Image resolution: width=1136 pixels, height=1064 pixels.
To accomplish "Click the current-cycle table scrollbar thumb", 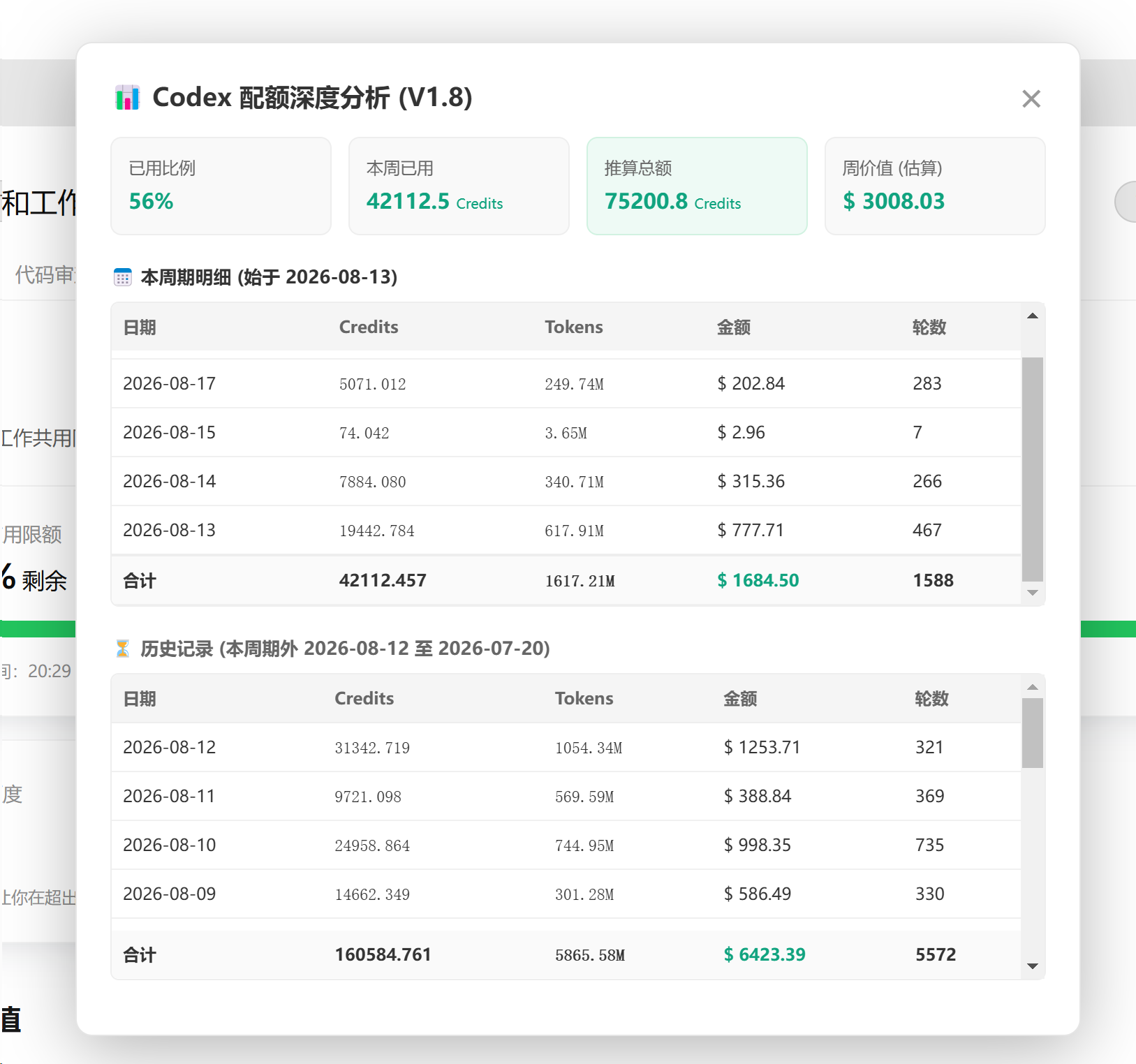I will (1033, 469).
